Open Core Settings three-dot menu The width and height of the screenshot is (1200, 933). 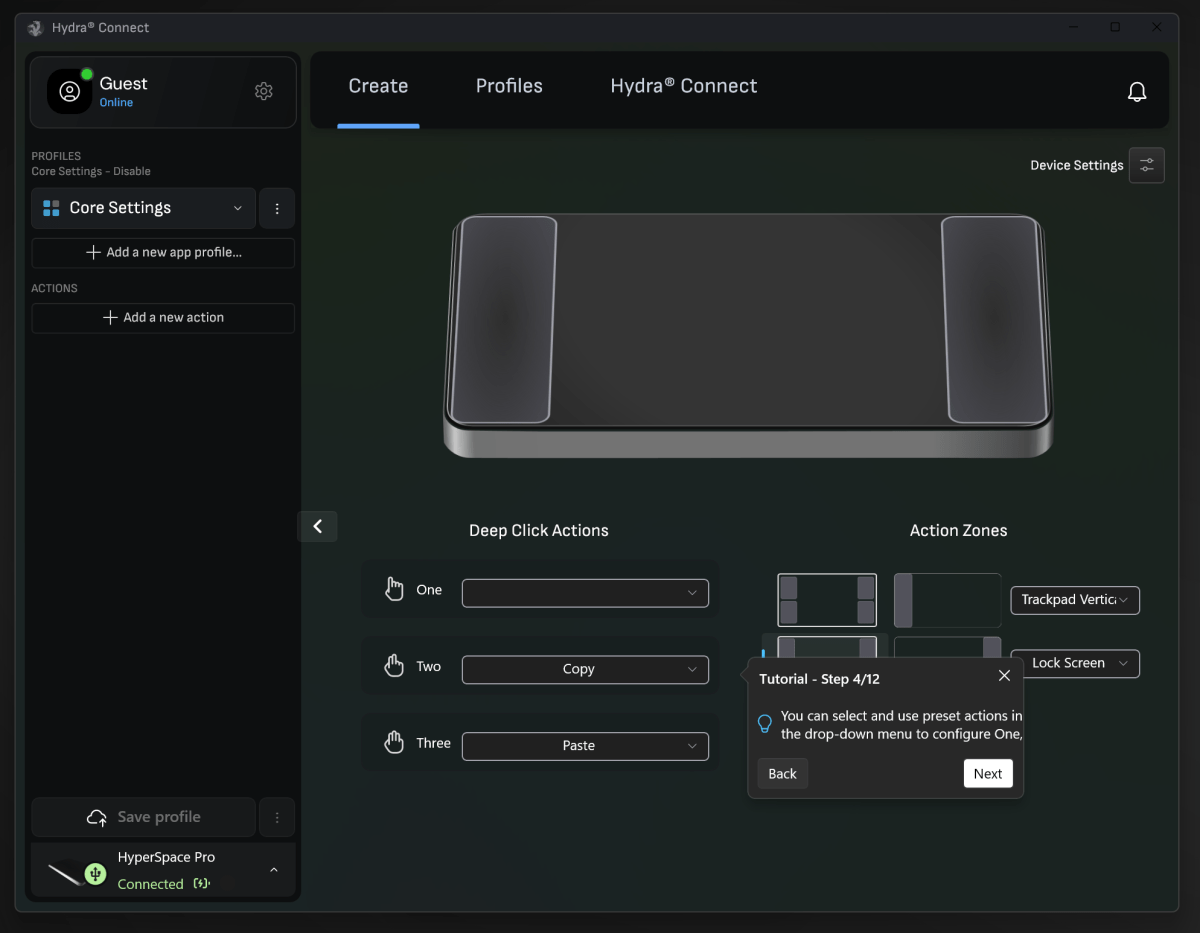277,208
